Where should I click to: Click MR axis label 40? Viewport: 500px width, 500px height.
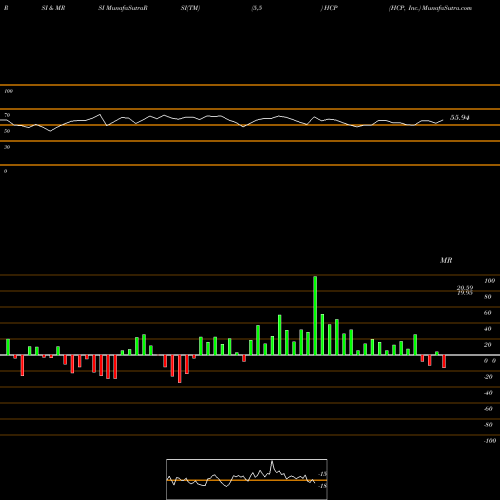click(x=488, y=329)
